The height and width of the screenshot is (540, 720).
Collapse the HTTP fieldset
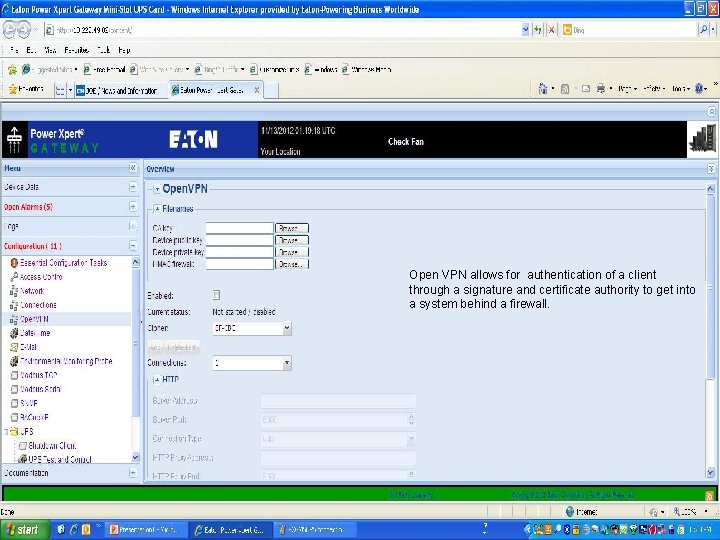pyautogui.click(x=157, y=379)
